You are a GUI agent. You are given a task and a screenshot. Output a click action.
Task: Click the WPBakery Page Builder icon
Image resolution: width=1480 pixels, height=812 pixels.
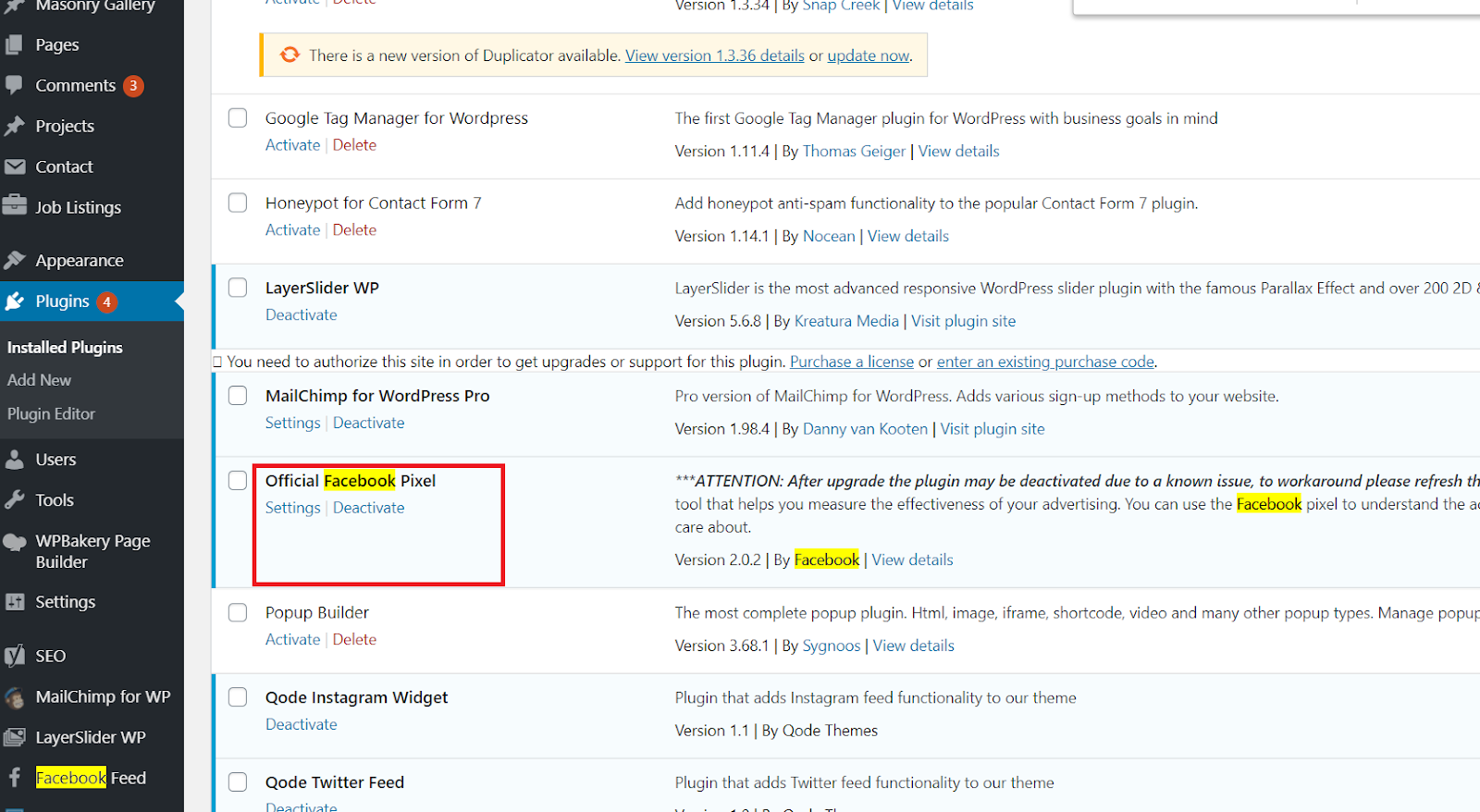click(x=14, y=543)
